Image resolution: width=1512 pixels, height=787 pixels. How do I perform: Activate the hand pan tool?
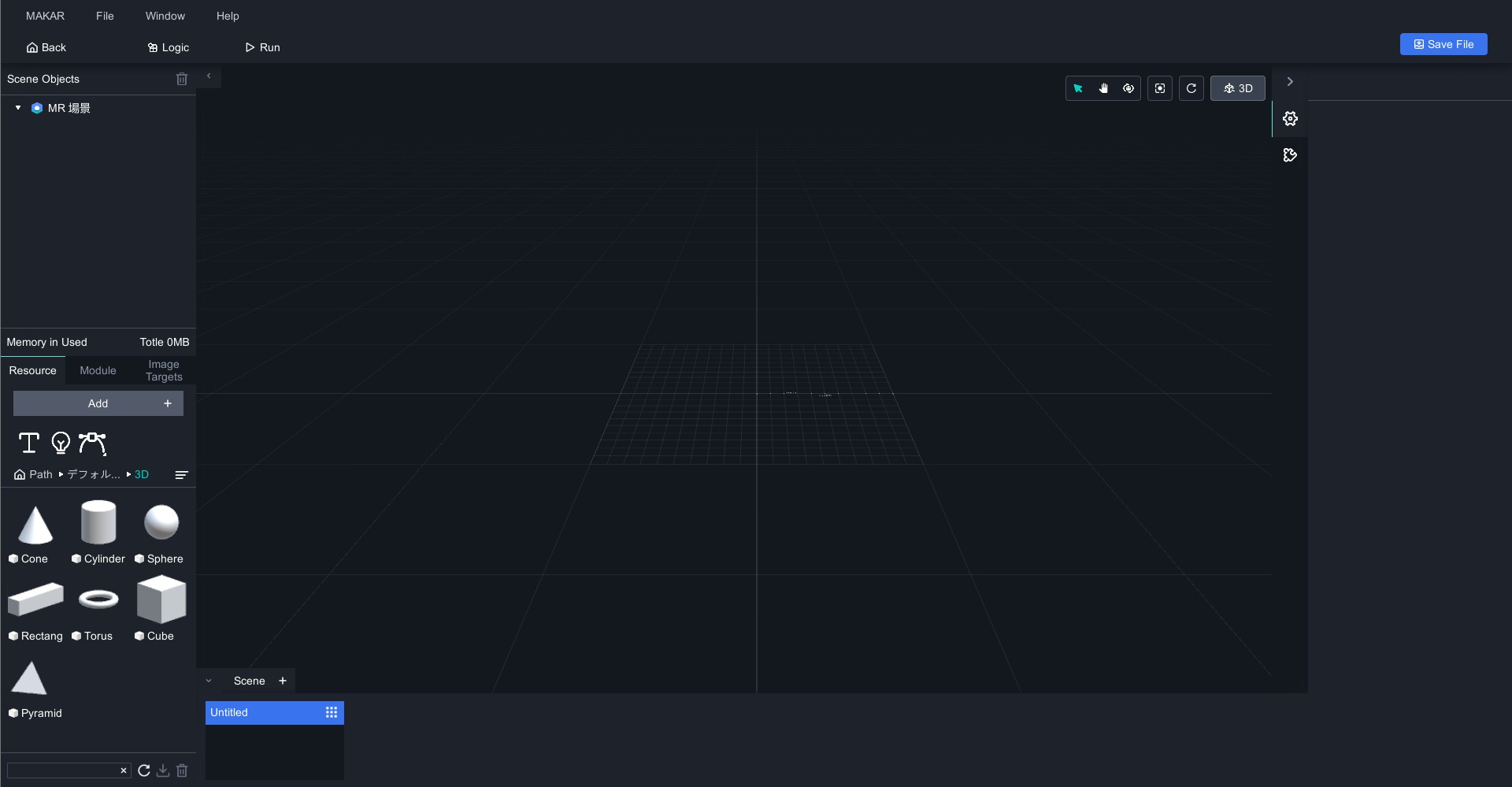click(1103, 88)
